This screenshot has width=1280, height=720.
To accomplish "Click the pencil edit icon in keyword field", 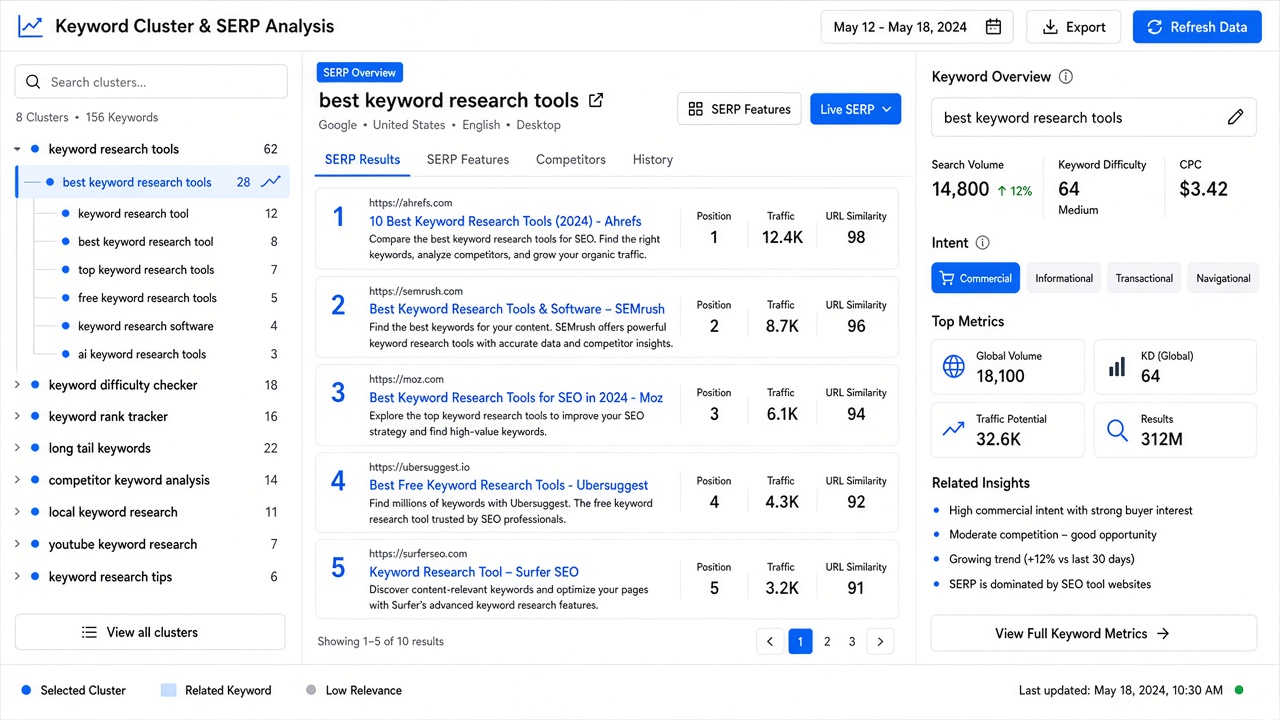I will pos(1235,117).
